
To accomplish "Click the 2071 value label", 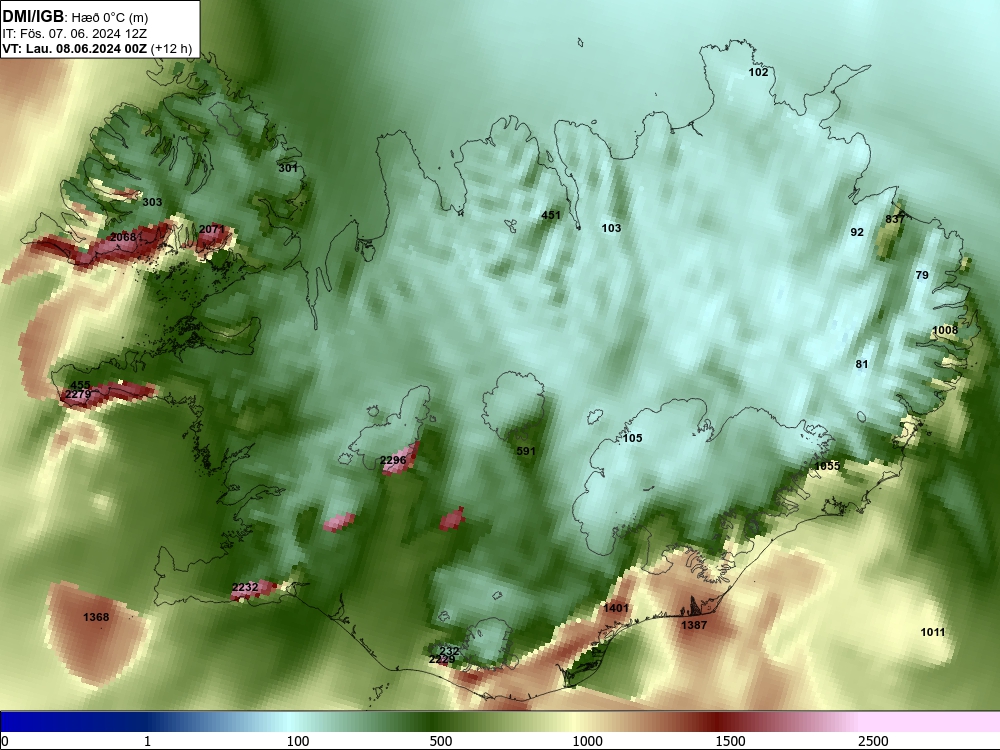I will [211, 229].
